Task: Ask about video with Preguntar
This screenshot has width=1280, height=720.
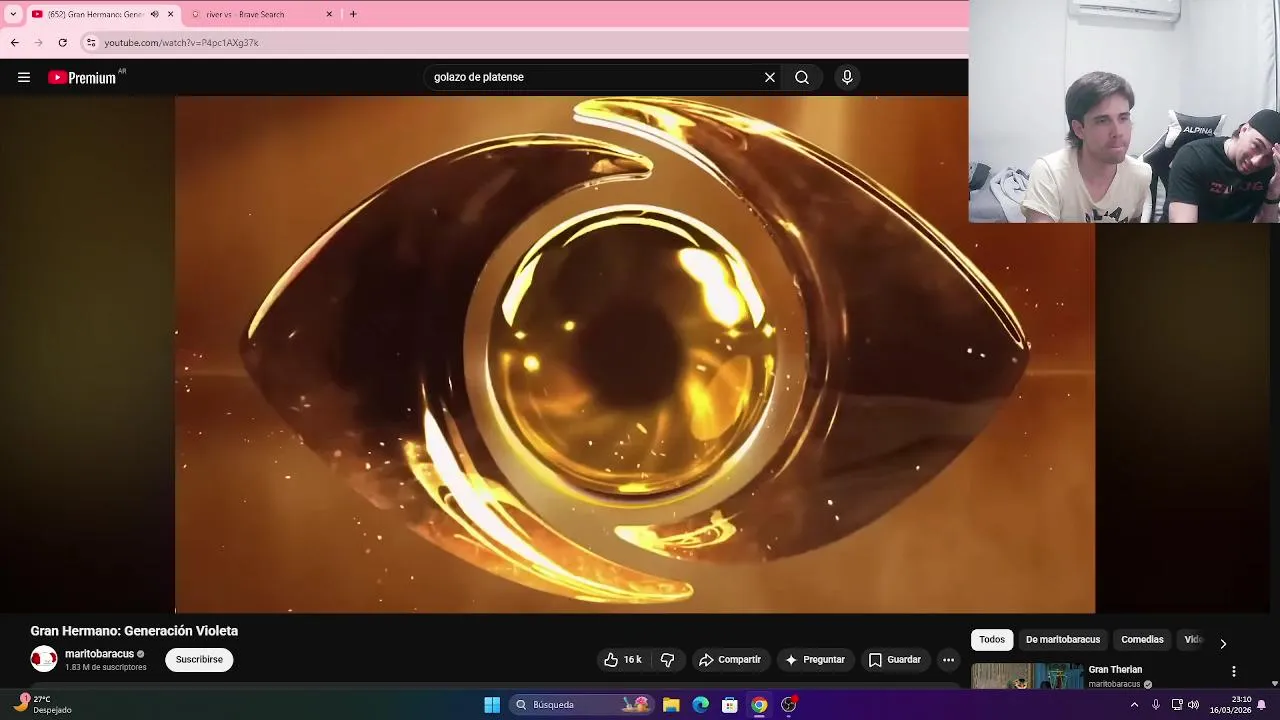Action: pyautogui.click(x=815, y=660)
